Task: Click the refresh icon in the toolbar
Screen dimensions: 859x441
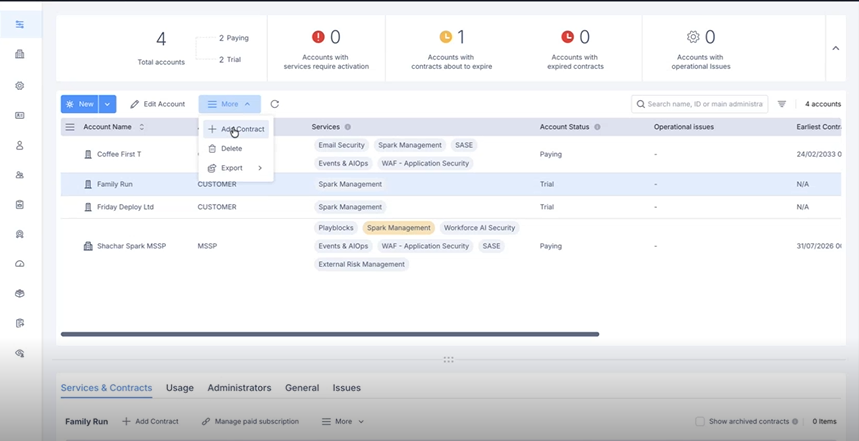Action: [x=274, y=104]
